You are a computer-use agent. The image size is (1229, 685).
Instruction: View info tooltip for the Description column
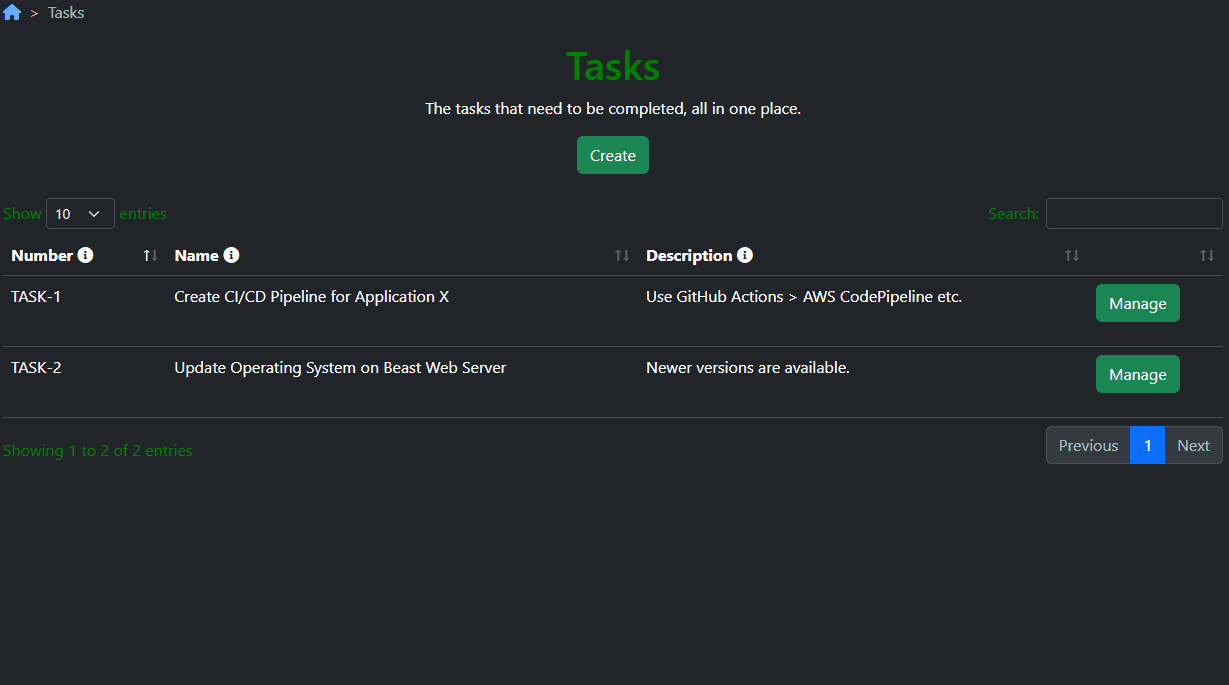pyautogui.click(x=744, y=255)
